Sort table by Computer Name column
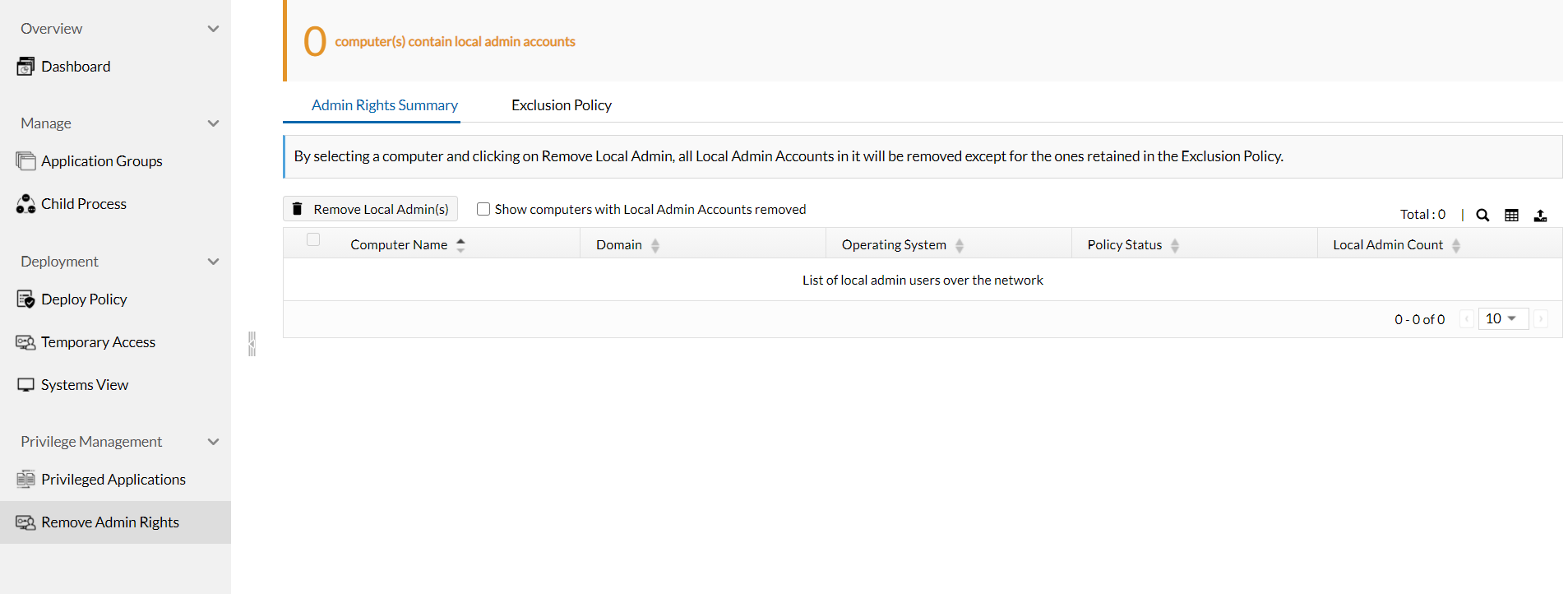The image size is (1568, 594). click(x=400, y=245)
